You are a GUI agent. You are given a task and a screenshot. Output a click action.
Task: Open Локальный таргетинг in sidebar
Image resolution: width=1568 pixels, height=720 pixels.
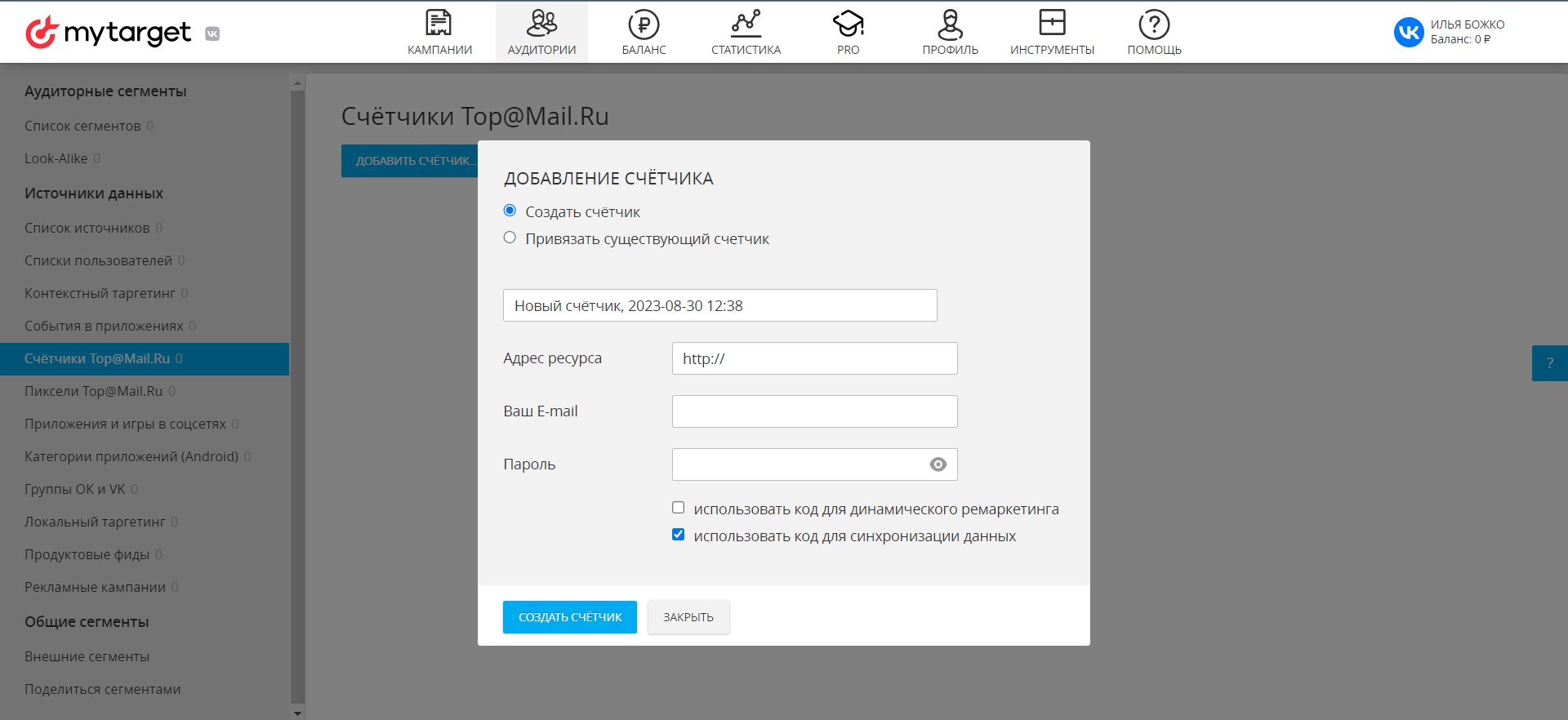[95, 522]
